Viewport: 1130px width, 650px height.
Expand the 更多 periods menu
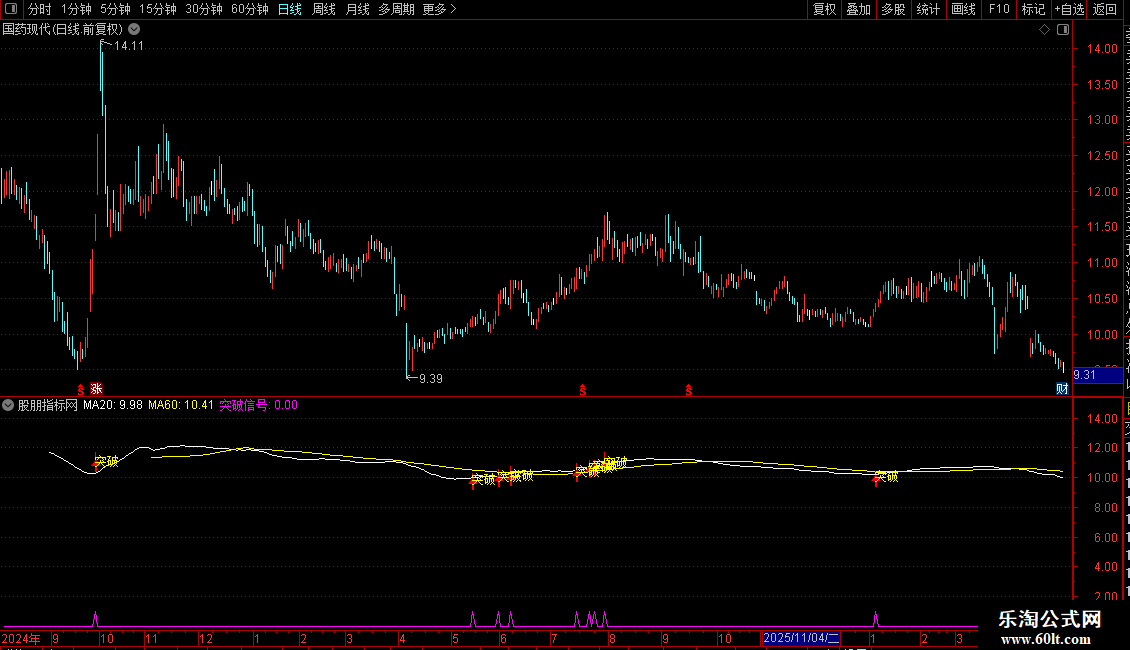[439, 9]
